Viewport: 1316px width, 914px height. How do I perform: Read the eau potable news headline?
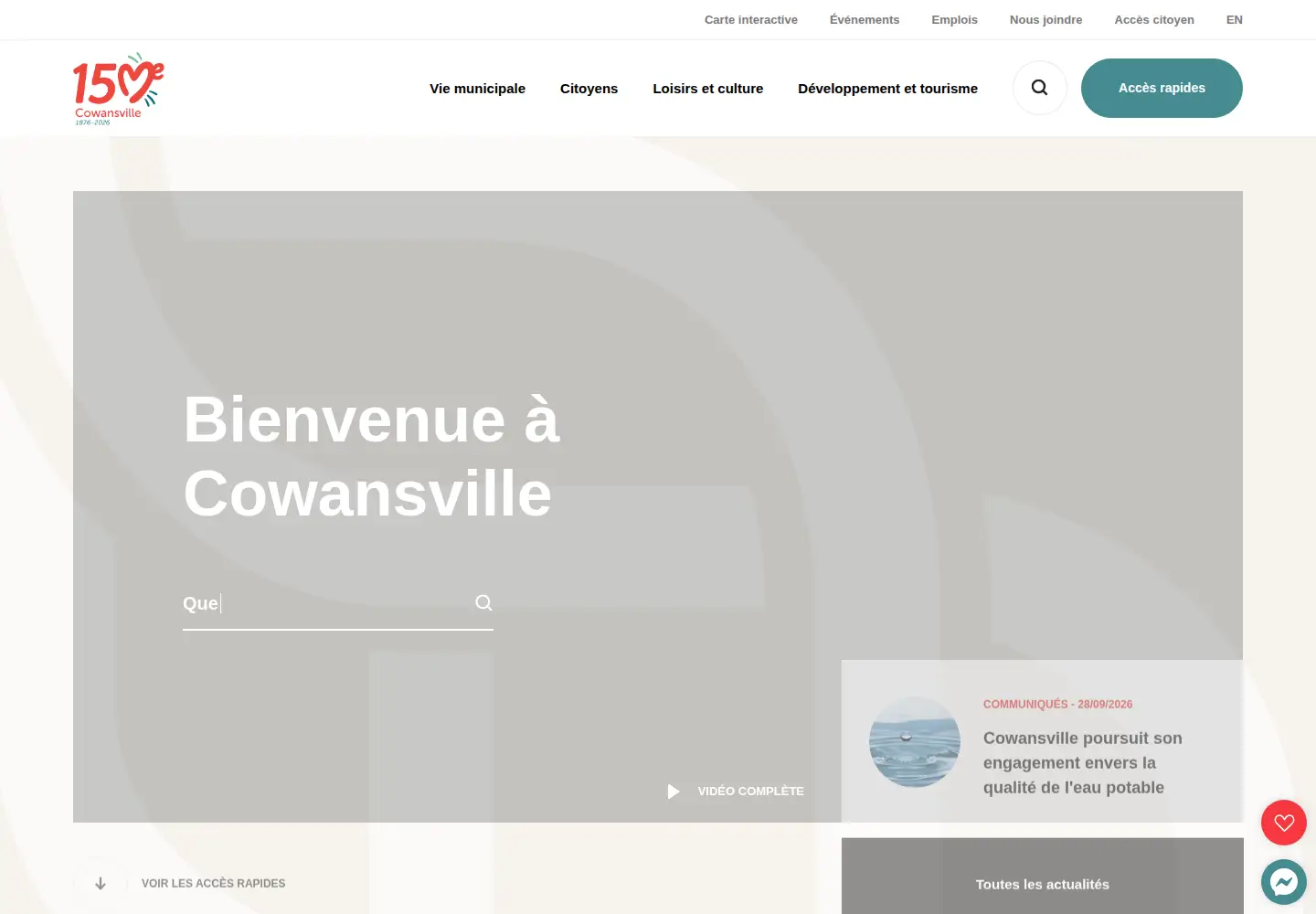click(x=1083, y=762)
